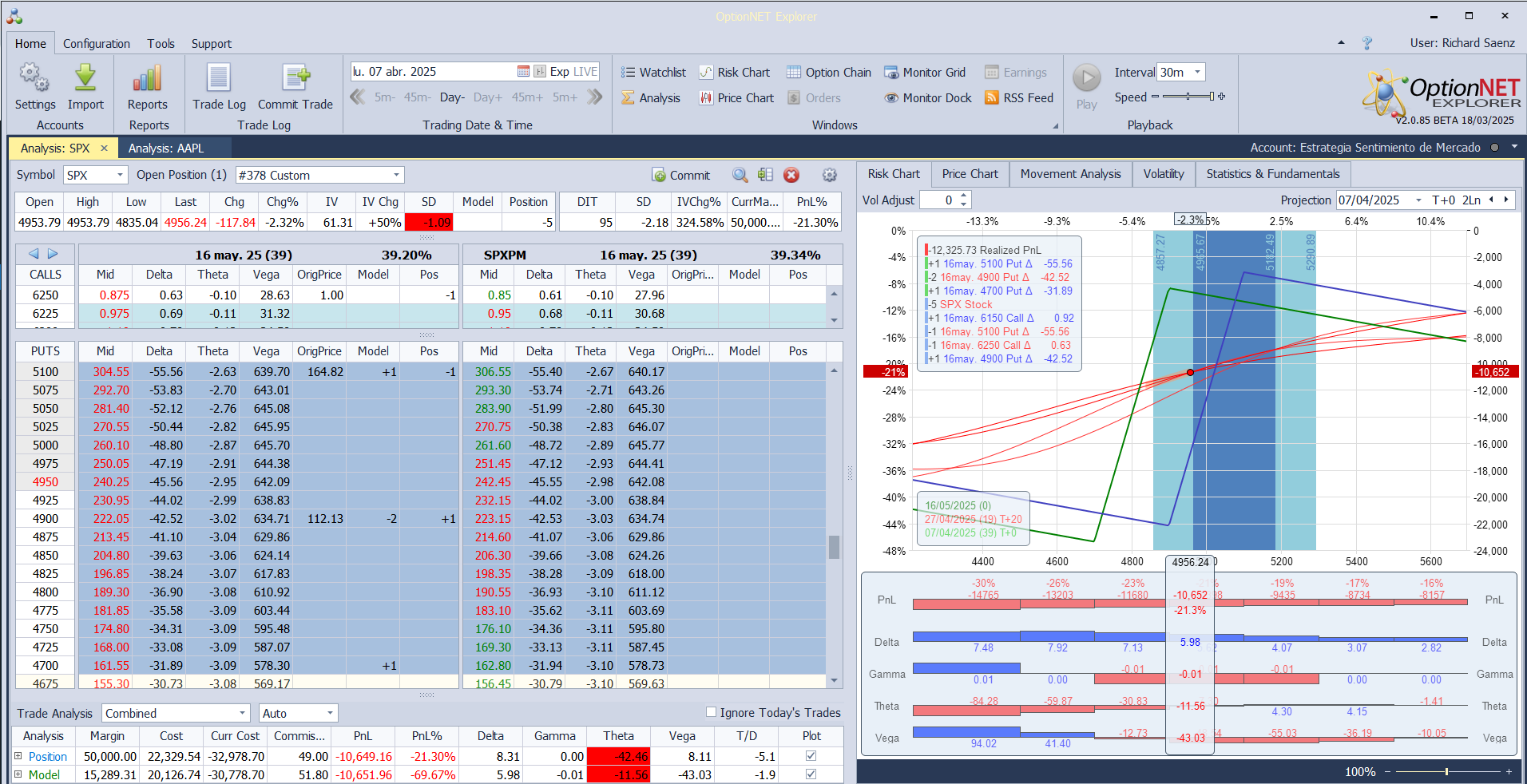Open the analysis panel settings gear
This screenshot has height=784, width=1527.
(x=830, y=175)
